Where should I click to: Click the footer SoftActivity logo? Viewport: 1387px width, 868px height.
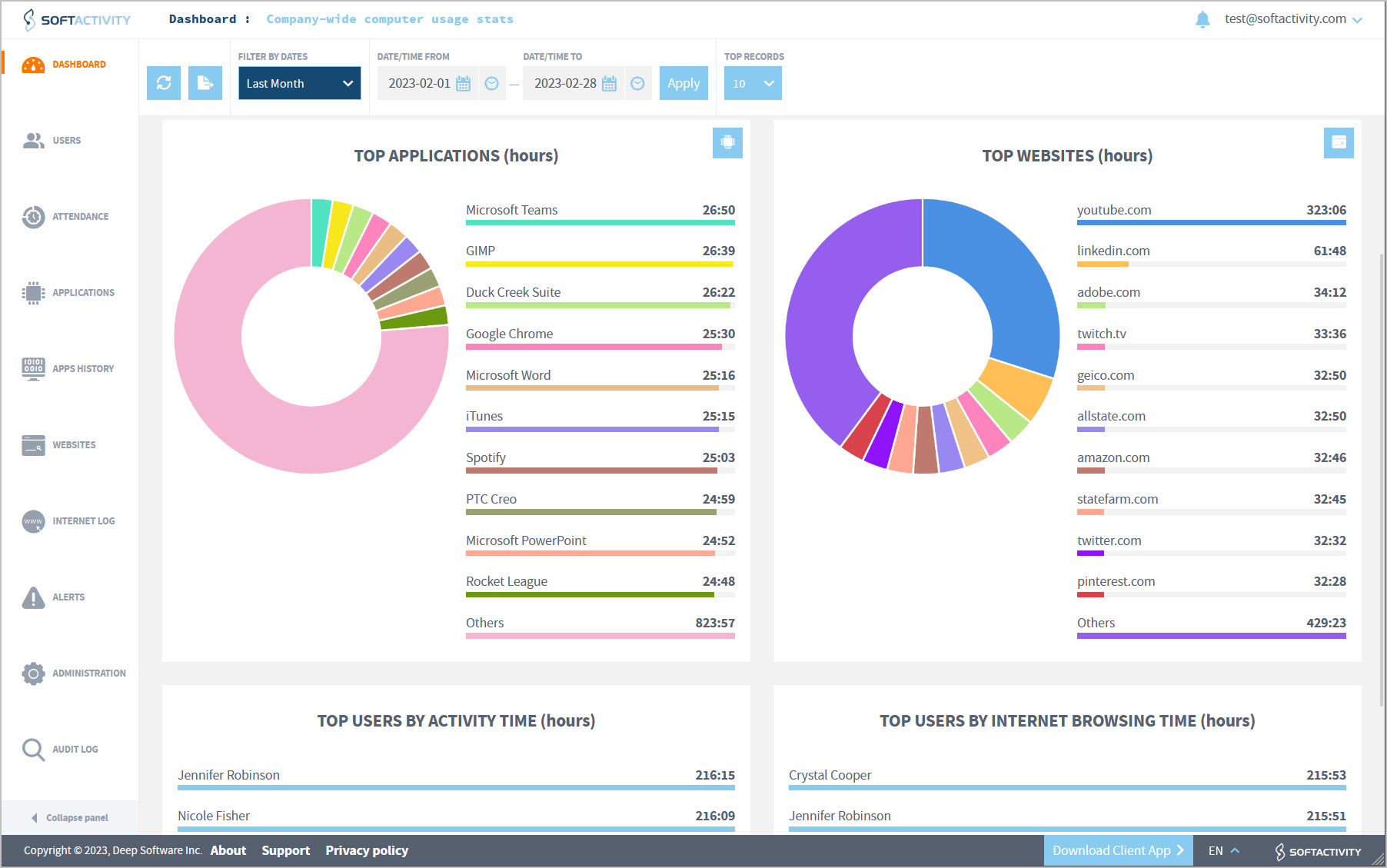click(1318, 851)
